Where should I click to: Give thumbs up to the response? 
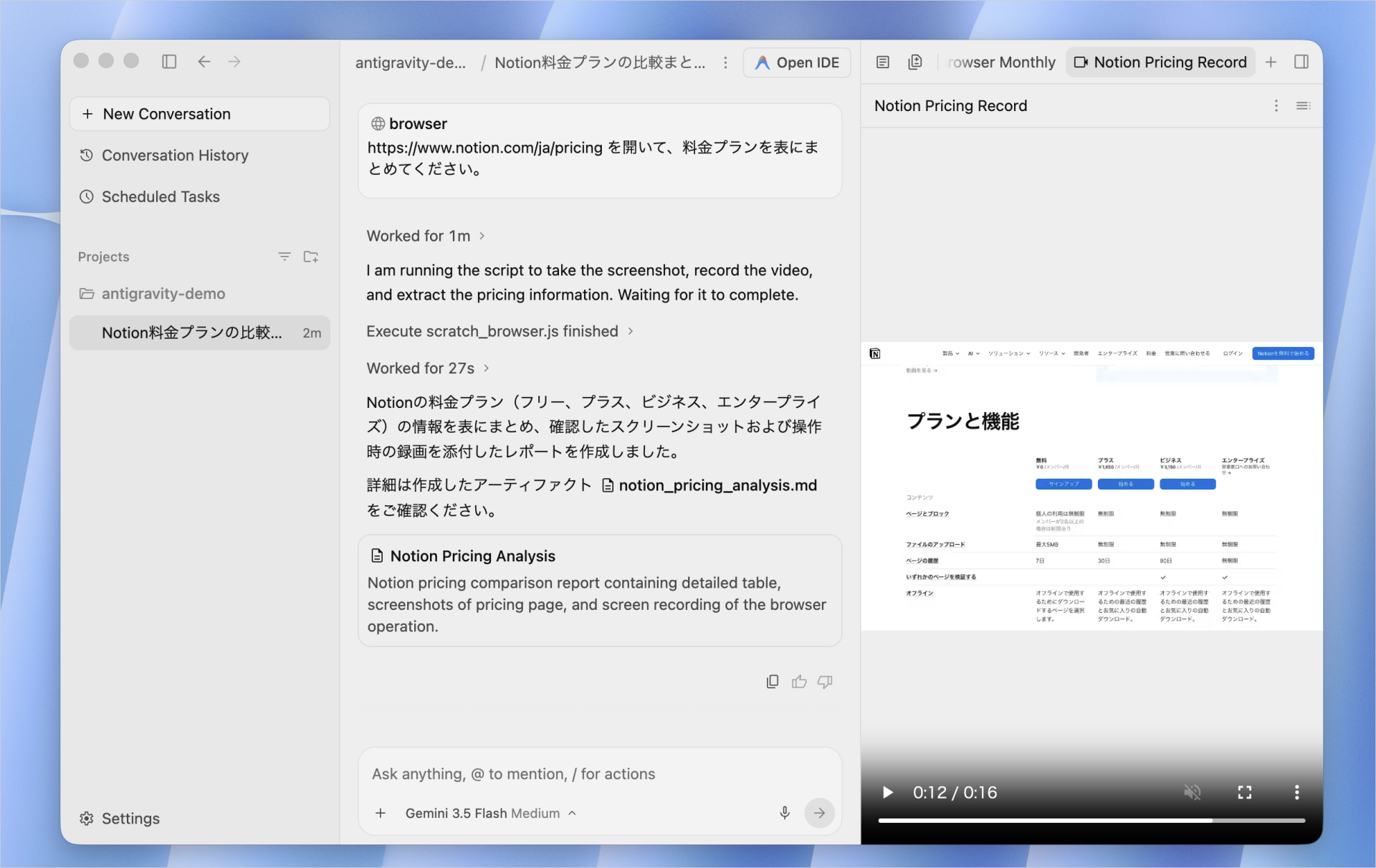pos(799,682)
